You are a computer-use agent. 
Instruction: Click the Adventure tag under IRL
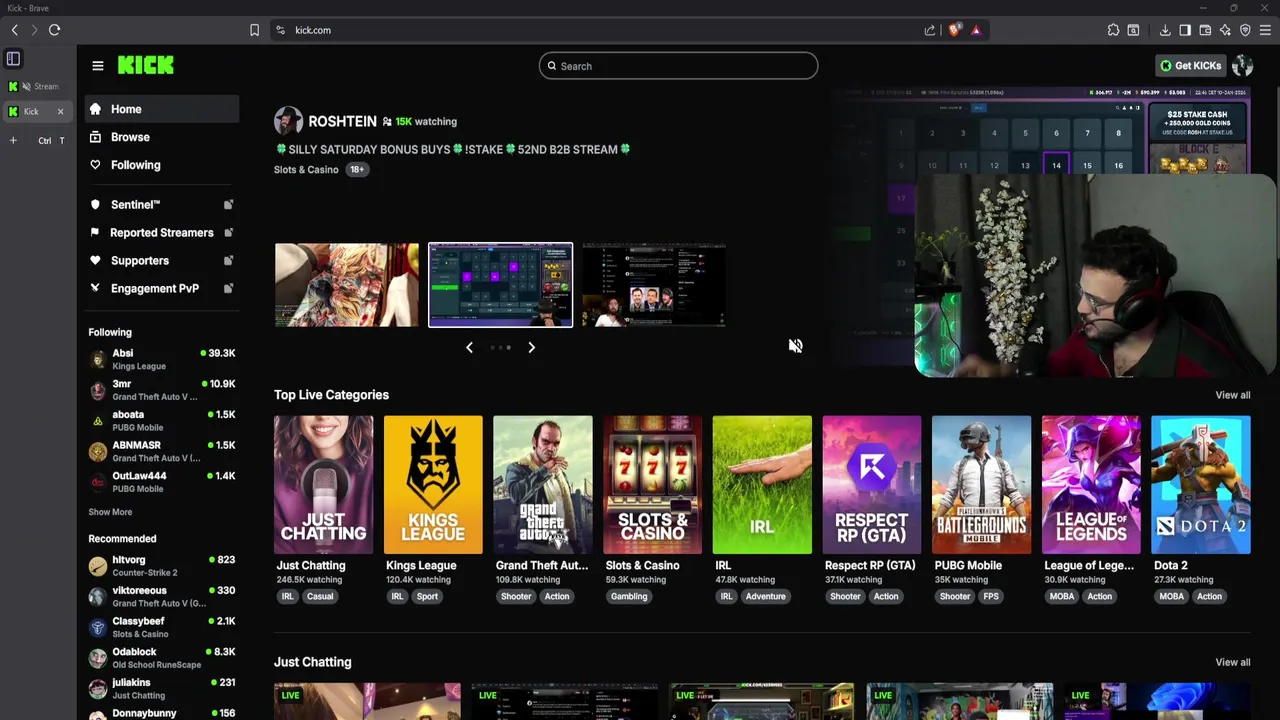pos(766,596)
